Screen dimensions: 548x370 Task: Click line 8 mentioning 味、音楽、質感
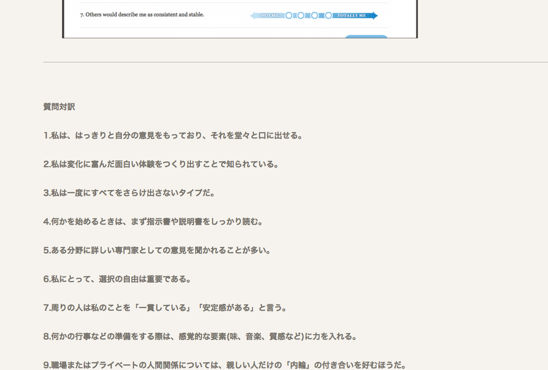pyautogui.click(x=200, y=336)
